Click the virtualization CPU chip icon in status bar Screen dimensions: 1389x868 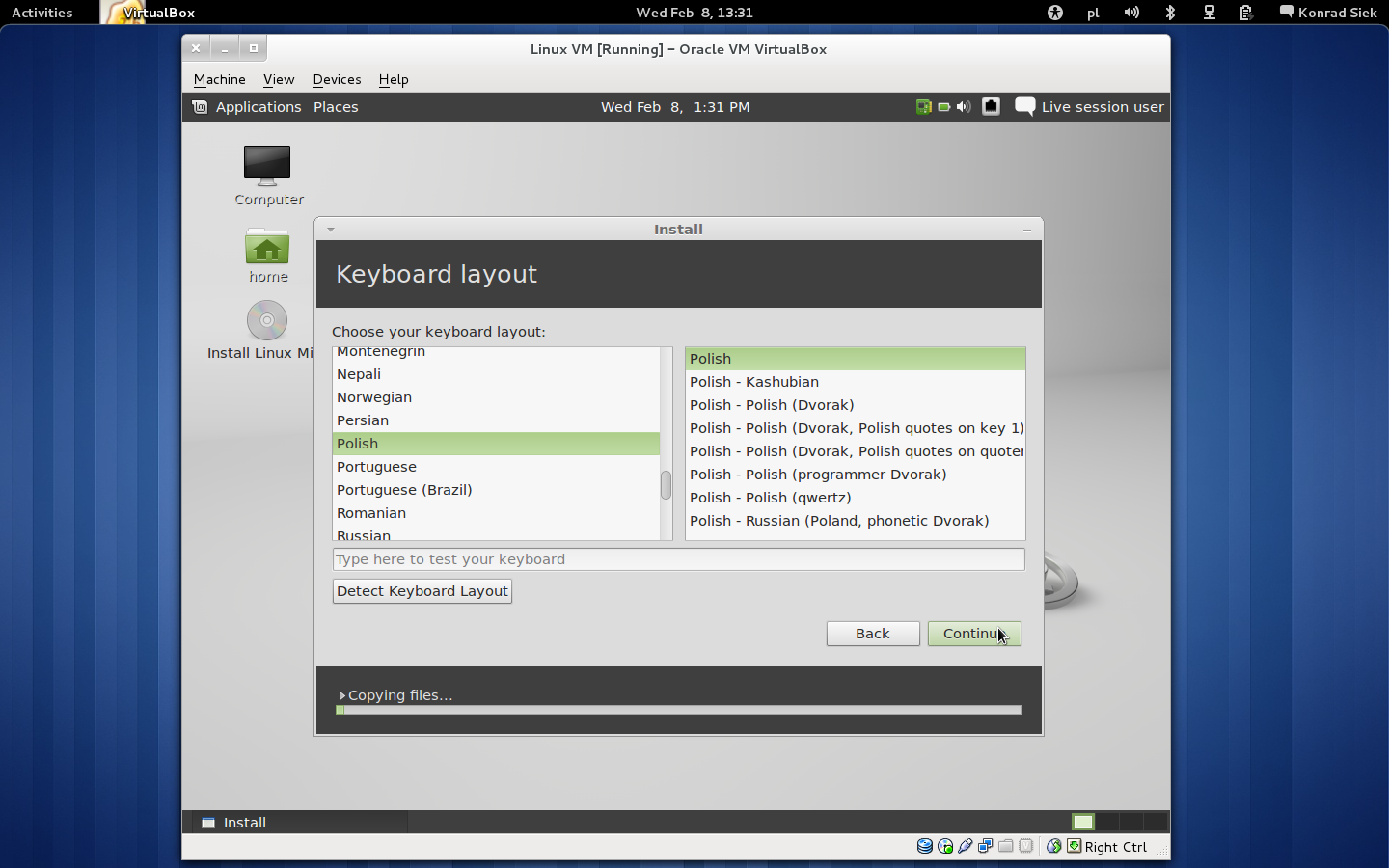click(x=1026, y=846)
